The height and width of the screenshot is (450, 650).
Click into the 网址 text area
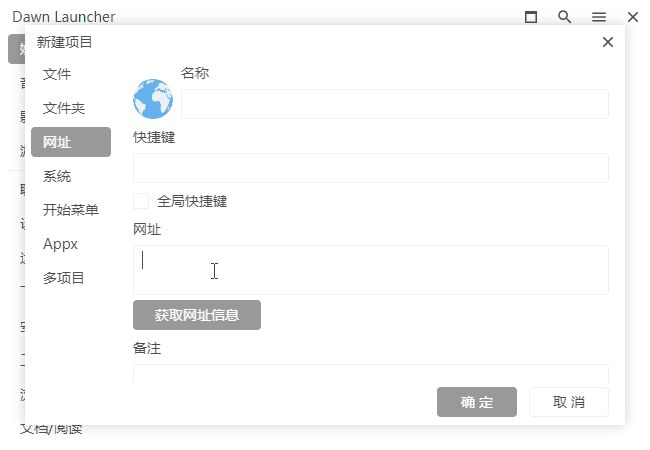pos(370,270)
